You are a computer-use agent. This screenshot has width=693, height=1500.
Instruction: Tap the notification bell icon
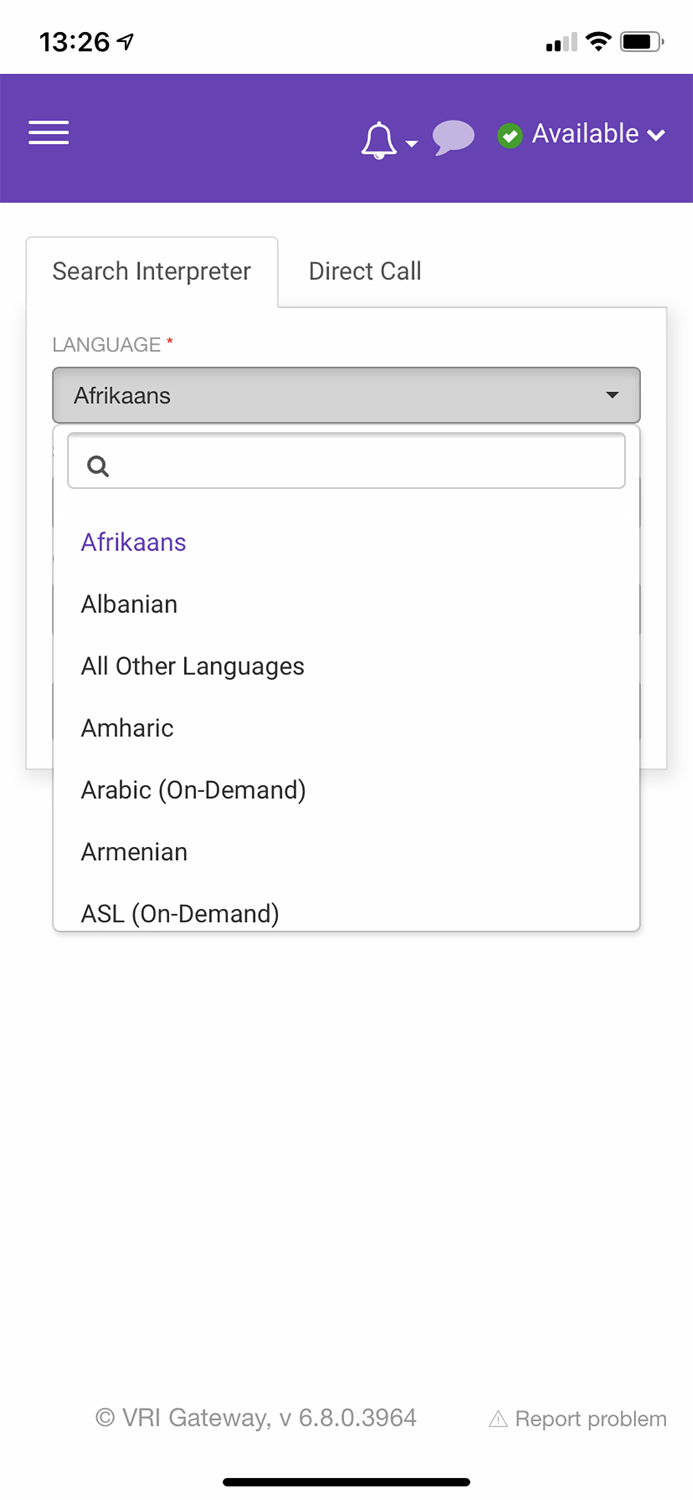coord(378,140)
